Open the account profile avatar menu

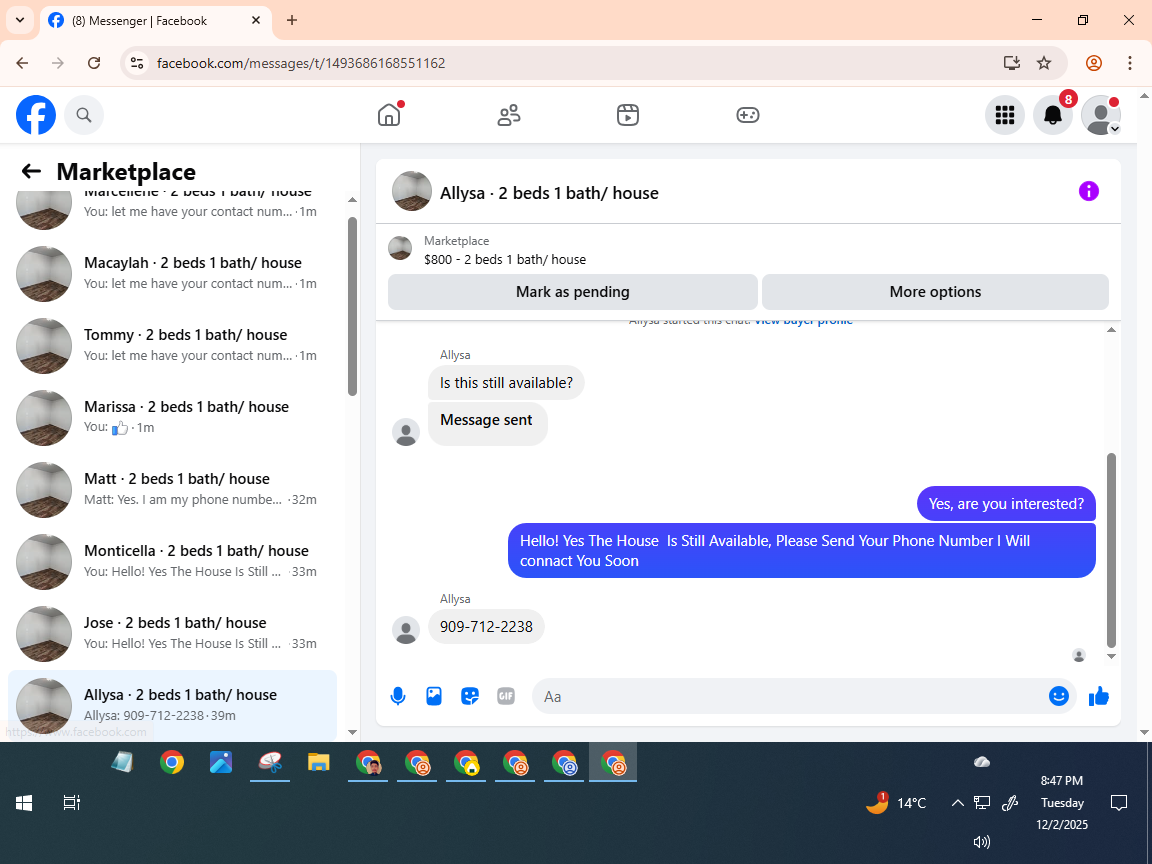click(1101, 115)
